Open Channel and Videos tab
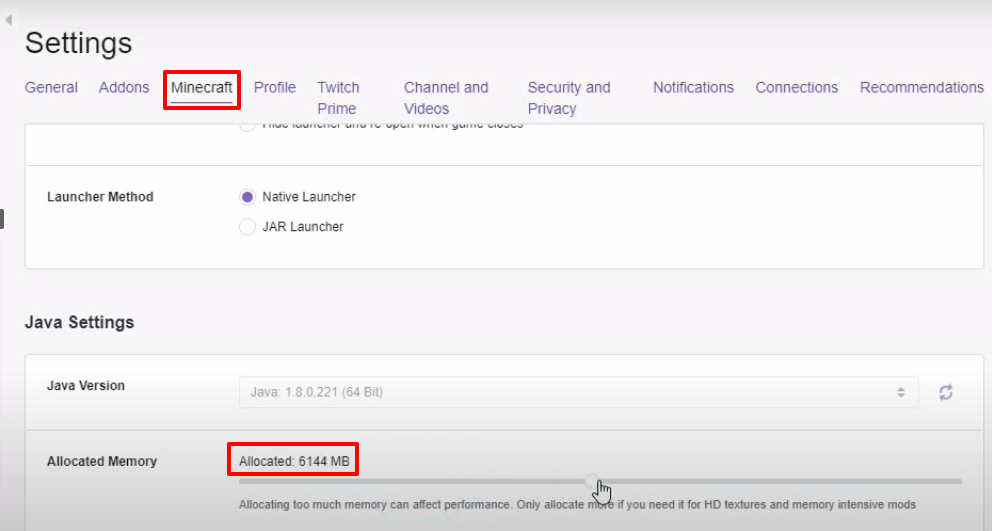Image resolution: width=992 pixels, height=531 pixels. (446, 98)
